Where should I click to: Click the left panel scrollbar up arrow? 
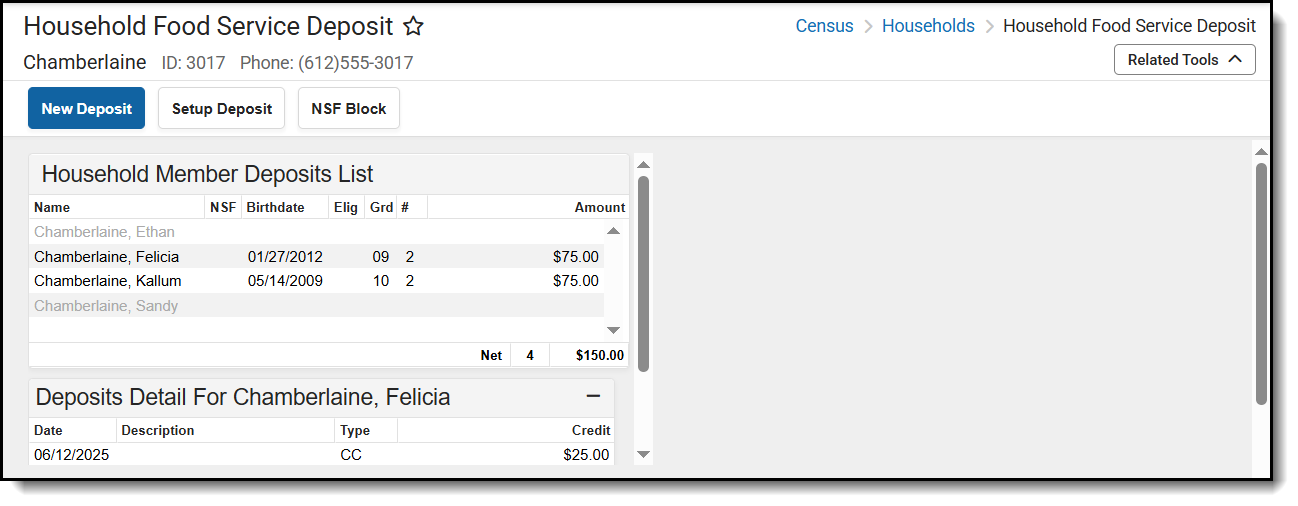coord(643,165)
